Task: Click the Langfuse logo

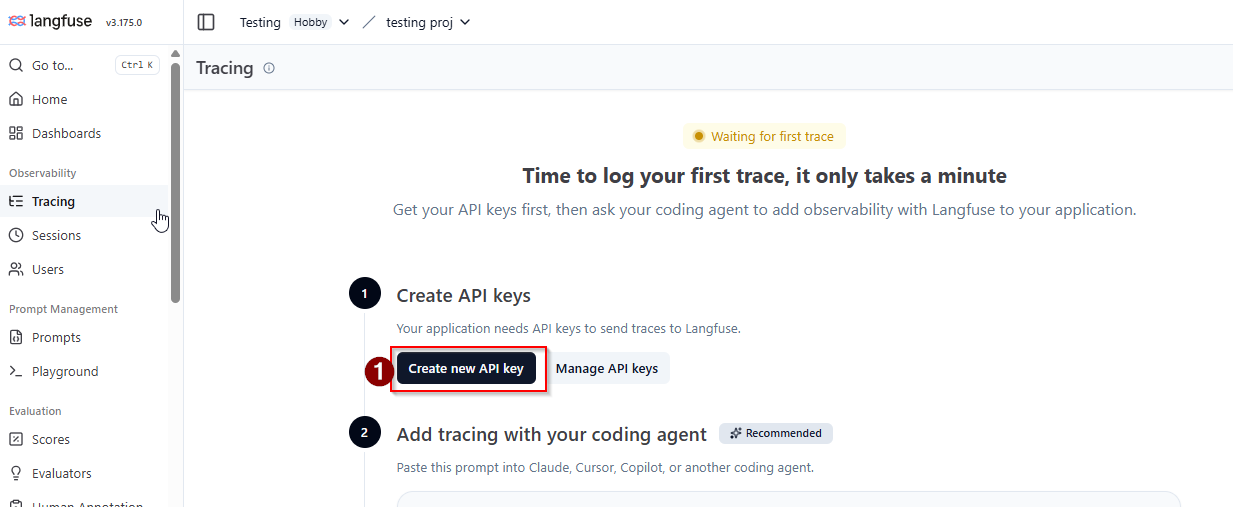Action: 52,21
